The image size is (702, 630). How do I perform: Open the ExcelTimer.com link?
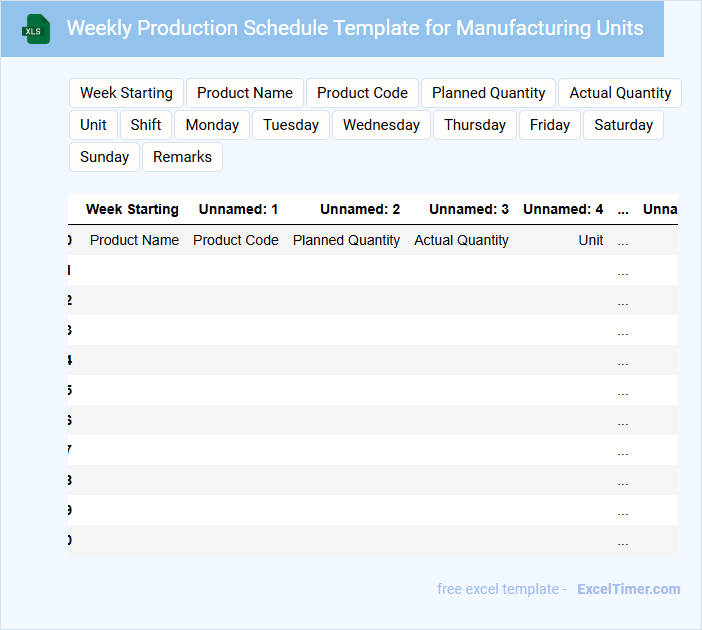point(628,589)
